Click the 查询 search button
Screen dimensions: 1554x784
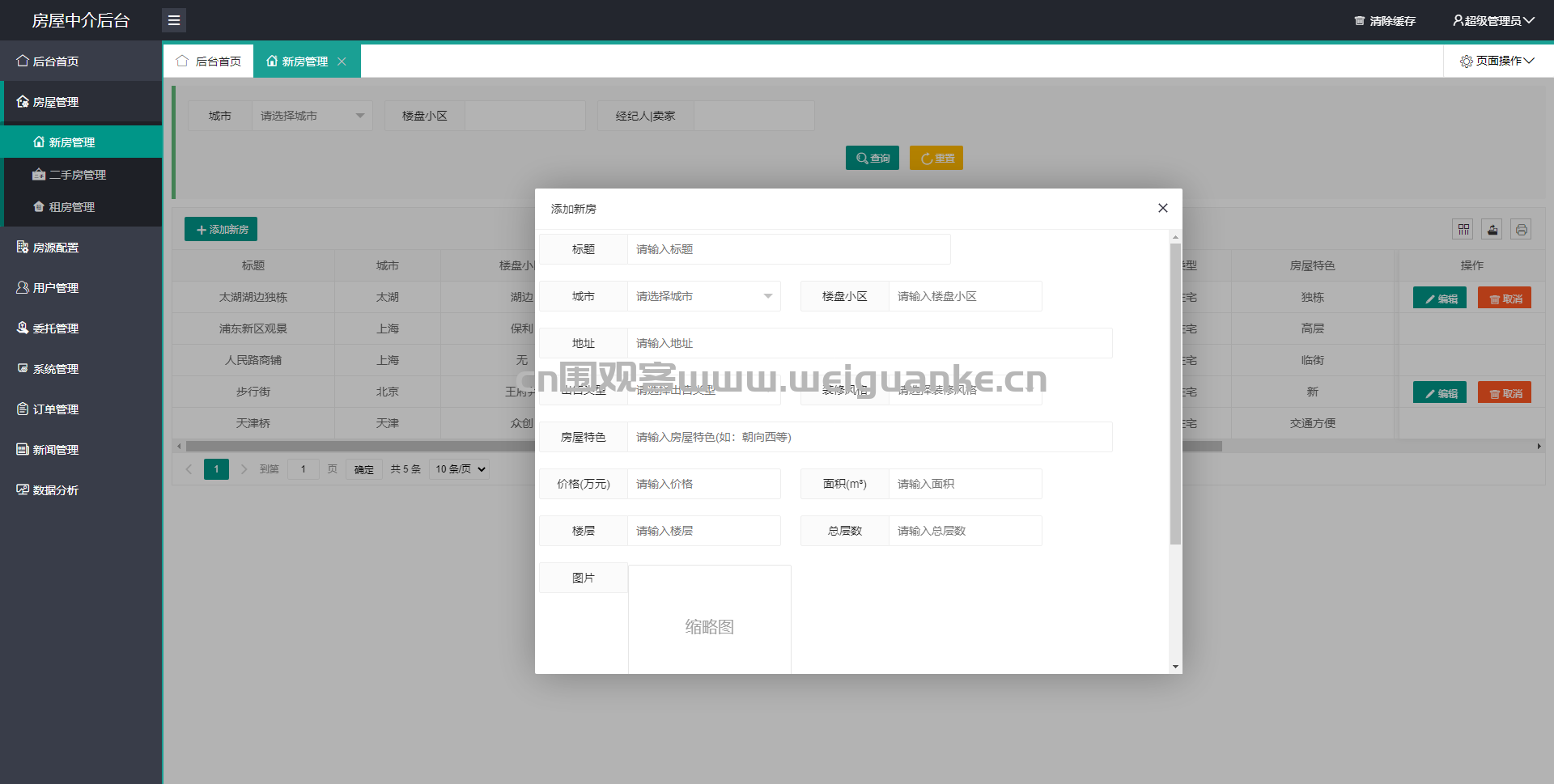tap(873, 158)
